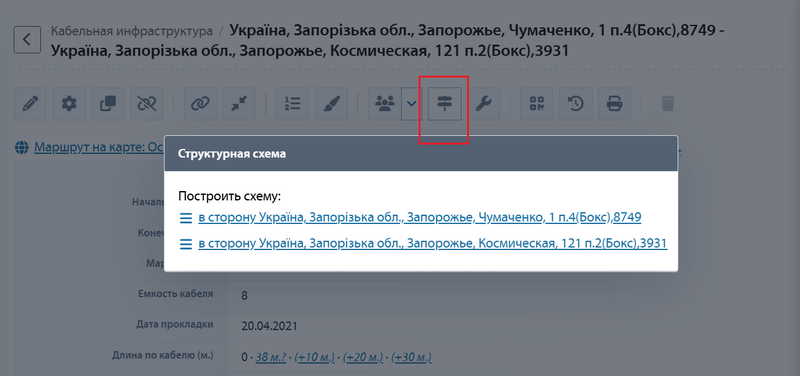Image resolution: width=800 pixels, height=376 pixels.
Task: Click the Емкость кабеля label
Action: 176,294
